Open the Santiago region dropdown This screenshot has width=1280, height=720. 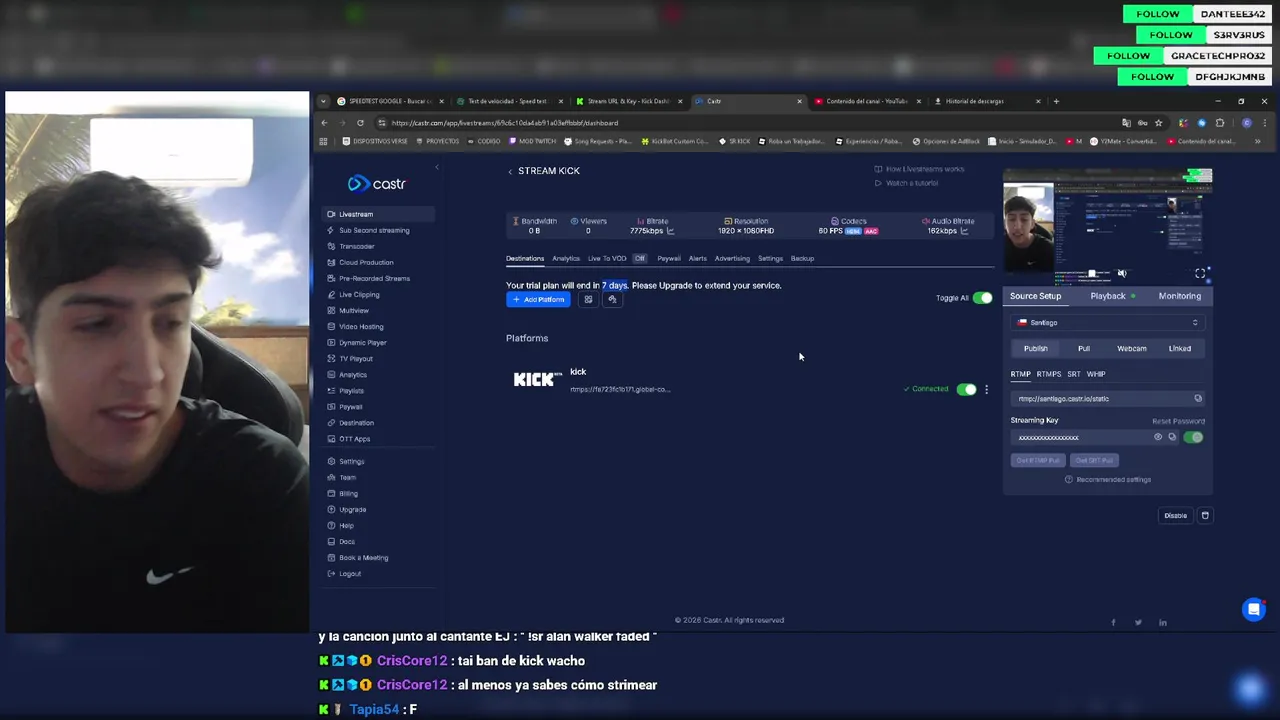pyautogui.click(x=1108, y=322)
